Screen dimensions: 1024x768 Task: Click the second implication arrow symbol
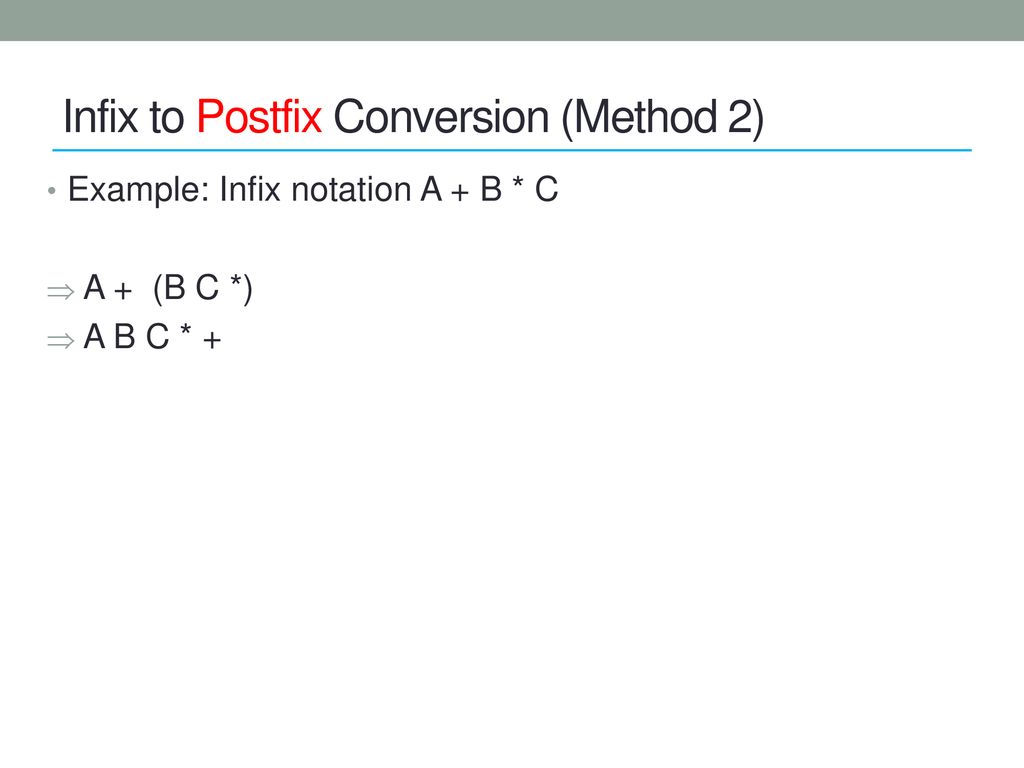61,340
